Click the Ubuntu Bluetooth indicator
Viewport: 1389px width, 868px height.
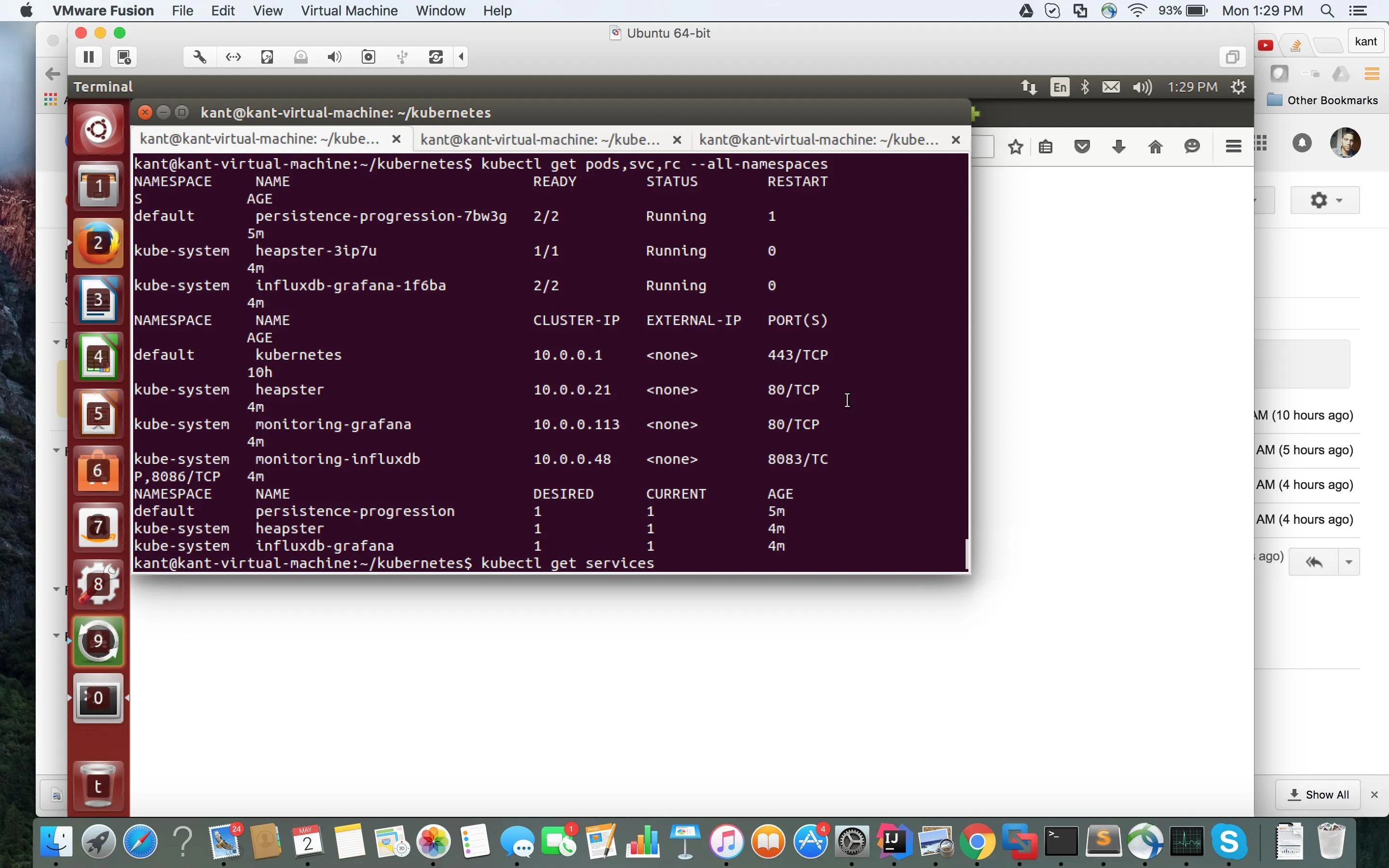pos(1085,87)
